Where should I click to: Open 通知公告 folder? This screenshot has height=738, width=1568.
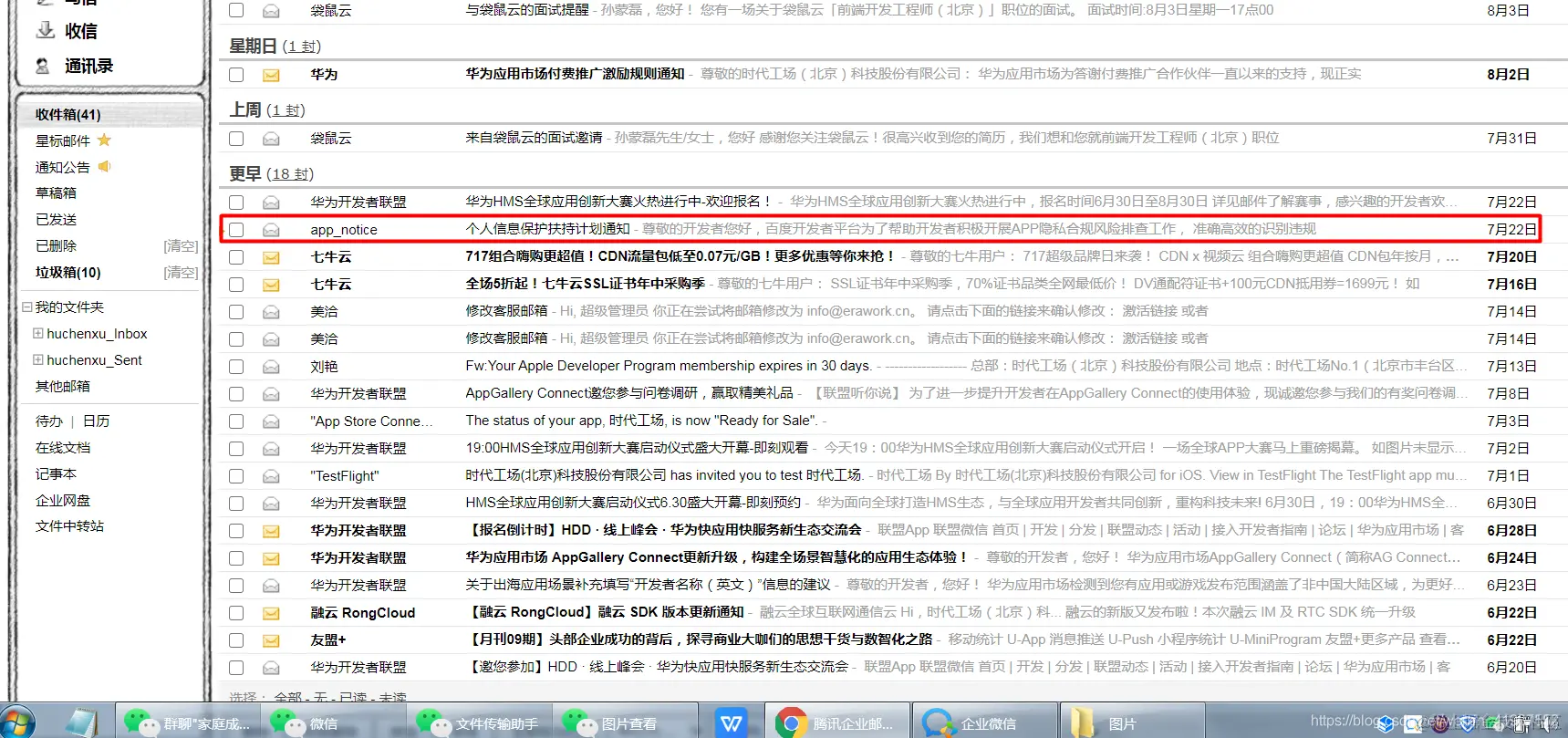pos(62,166)
